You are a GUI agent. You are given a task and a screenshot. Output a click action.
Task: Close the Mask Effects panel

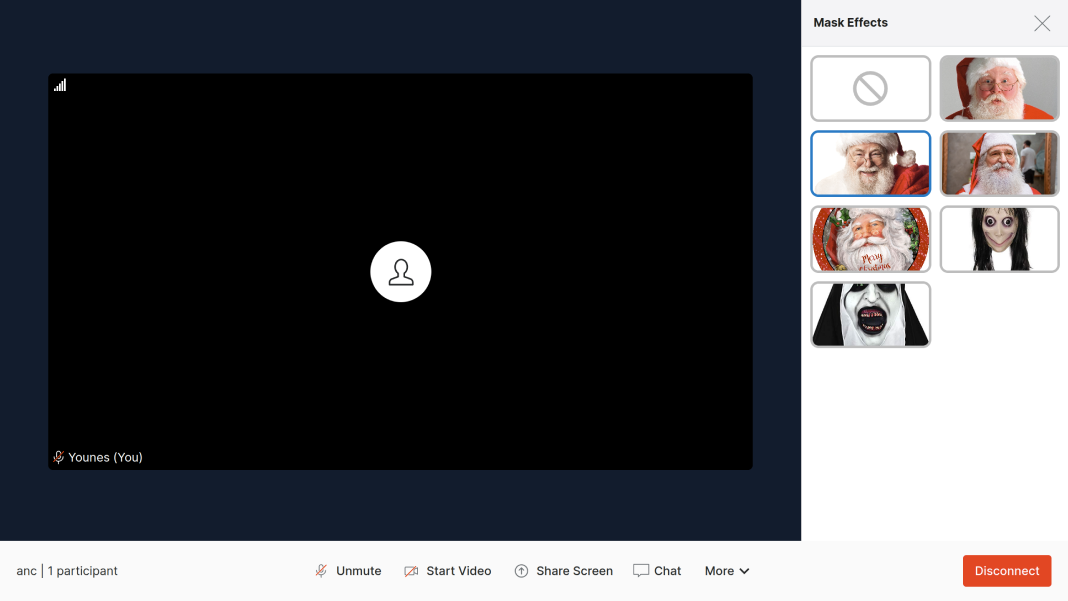pos(1041,23)
